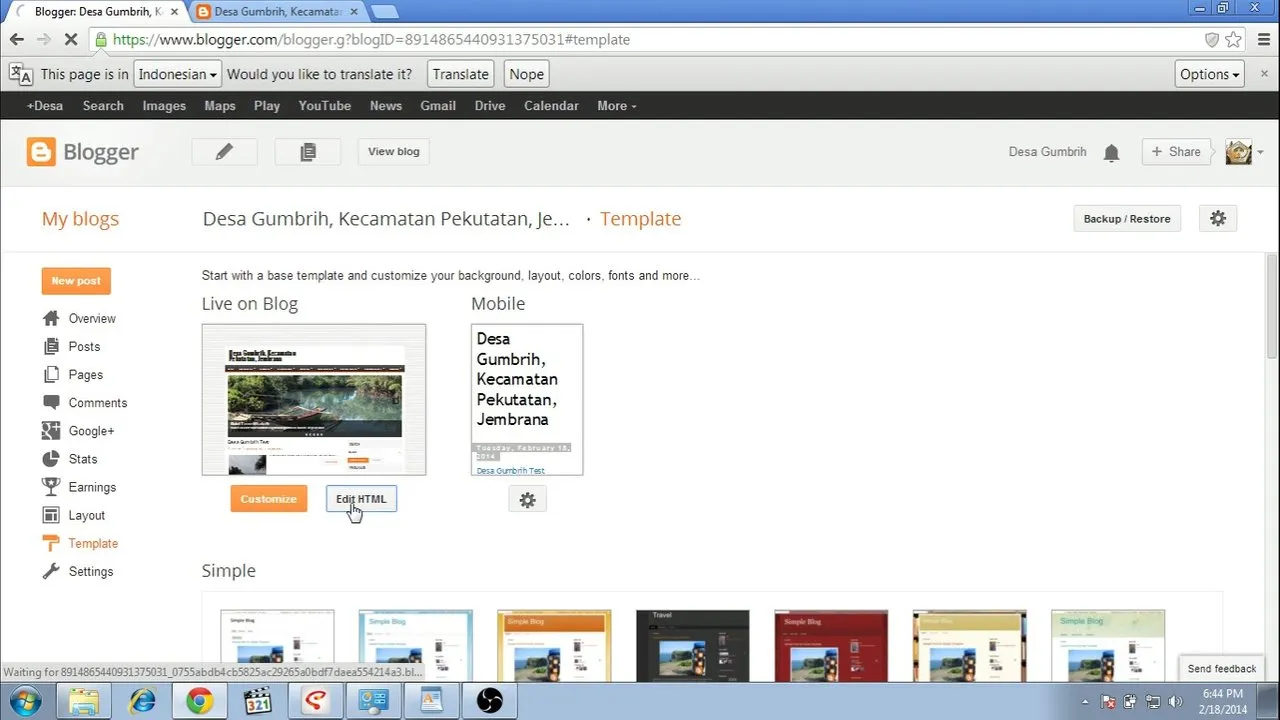The width and height of the screenshot is (1280, 720).
Task: Open translate Options dropdown
Action: click(x=1209, y=74)
